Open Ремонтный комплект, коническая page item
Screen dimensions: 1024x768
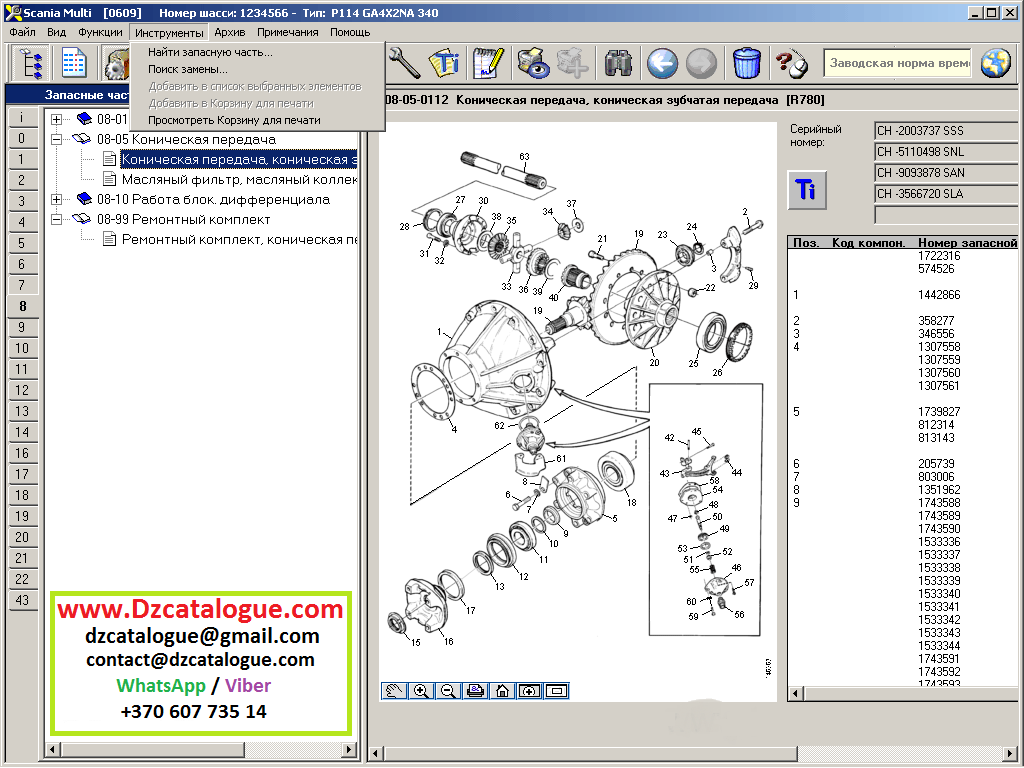point(240,240)
